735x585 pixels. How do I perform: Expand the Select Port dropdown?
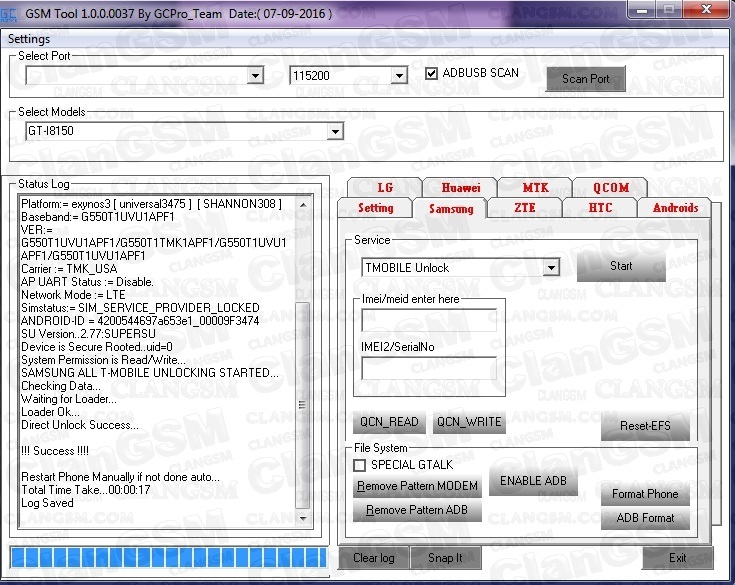pyautogui.click(x=255, y=75)
